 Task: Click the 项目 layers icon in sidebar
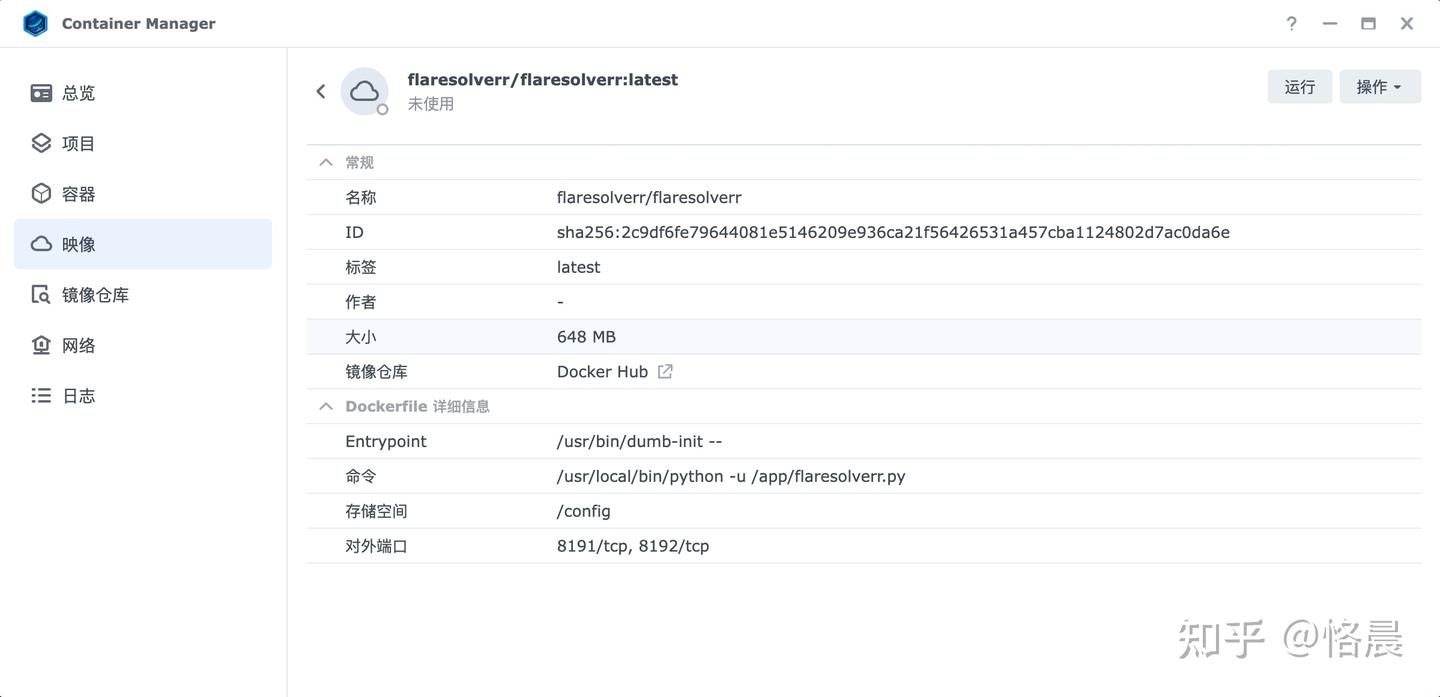[41, 143]
